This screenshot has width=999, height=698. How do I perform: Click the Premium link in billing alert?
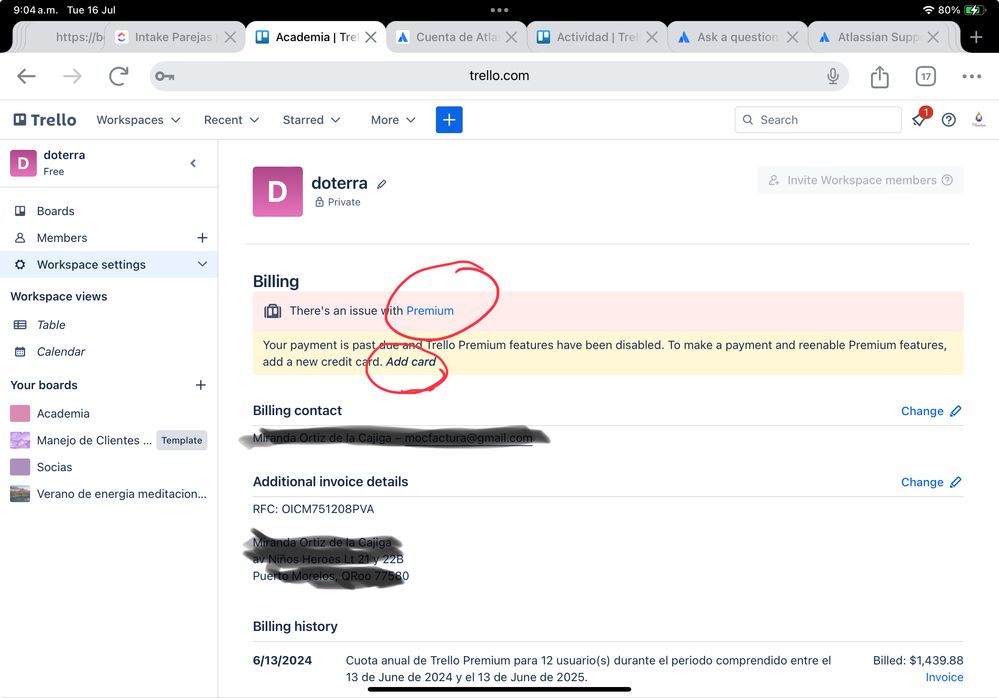[x=430, y=311]
